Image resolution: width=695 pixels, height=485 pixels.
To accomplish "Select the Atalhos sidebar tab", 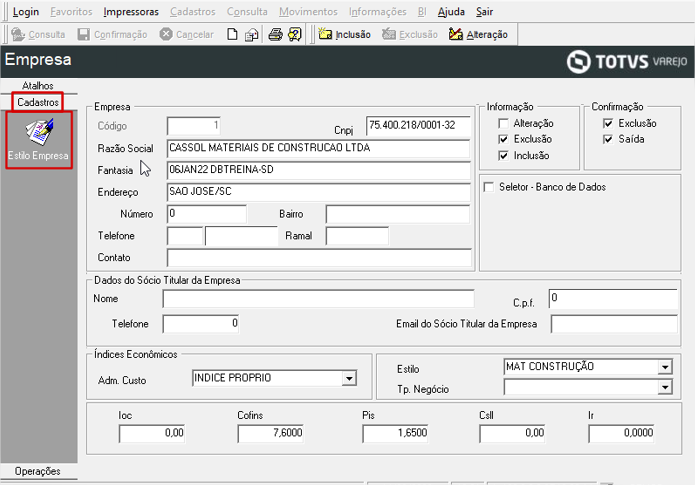I will click(38, 85).
